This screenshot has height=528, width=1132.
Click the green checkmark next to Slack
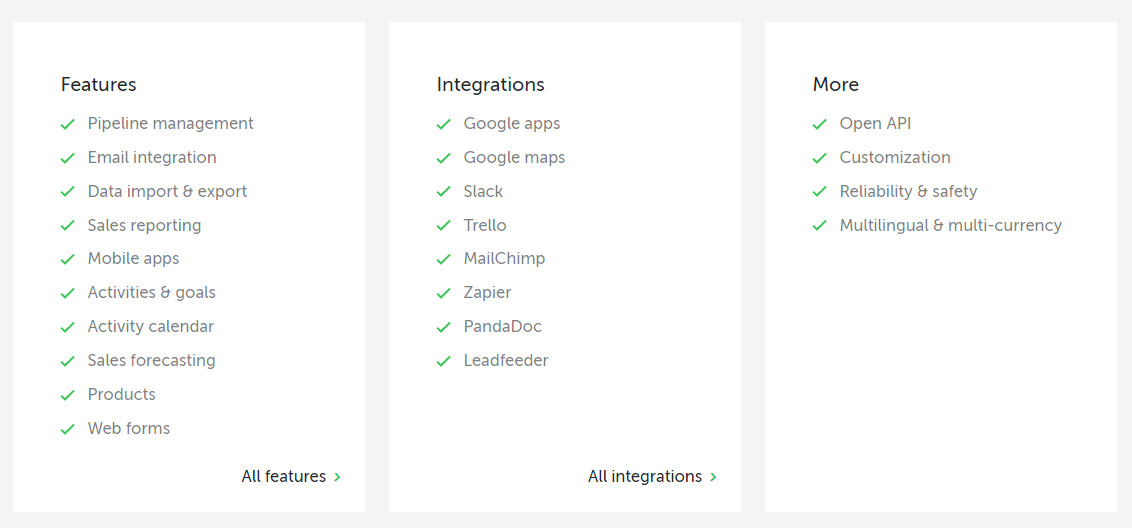444,192
